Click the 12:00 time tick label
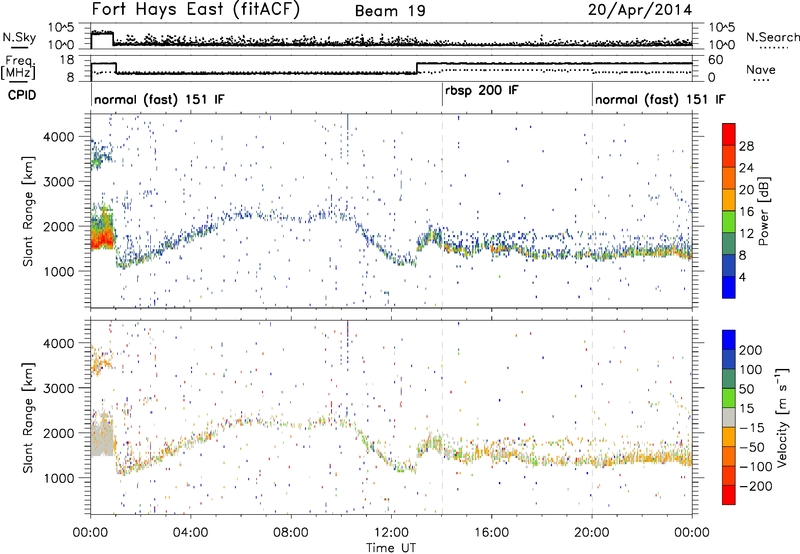 [391, 533]
